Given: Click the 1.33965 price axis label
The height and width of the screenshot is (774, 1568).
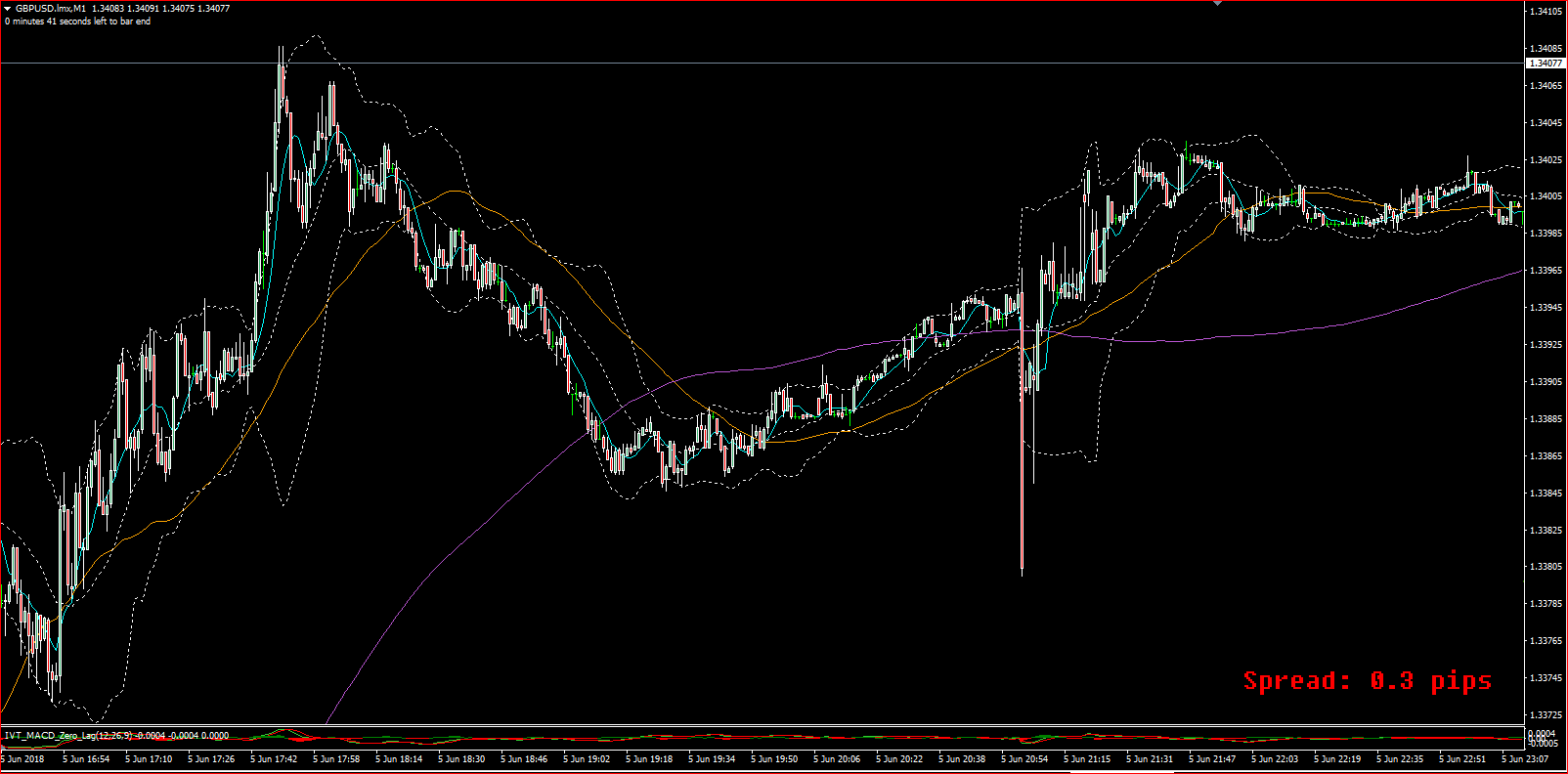Looking at the screenshot, I should (x=1546, y=271).
